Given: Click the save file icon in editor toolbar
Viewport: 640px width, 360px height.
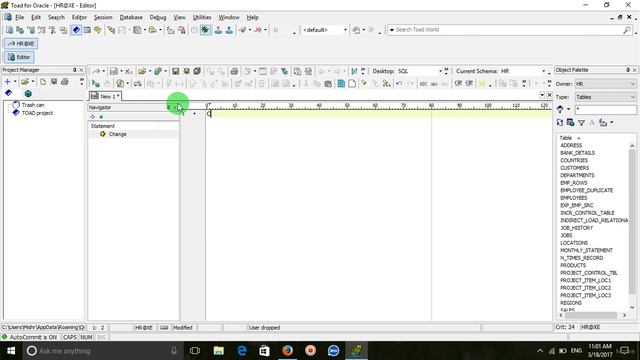Looking at the screenshot, I should tap(176, 71).
